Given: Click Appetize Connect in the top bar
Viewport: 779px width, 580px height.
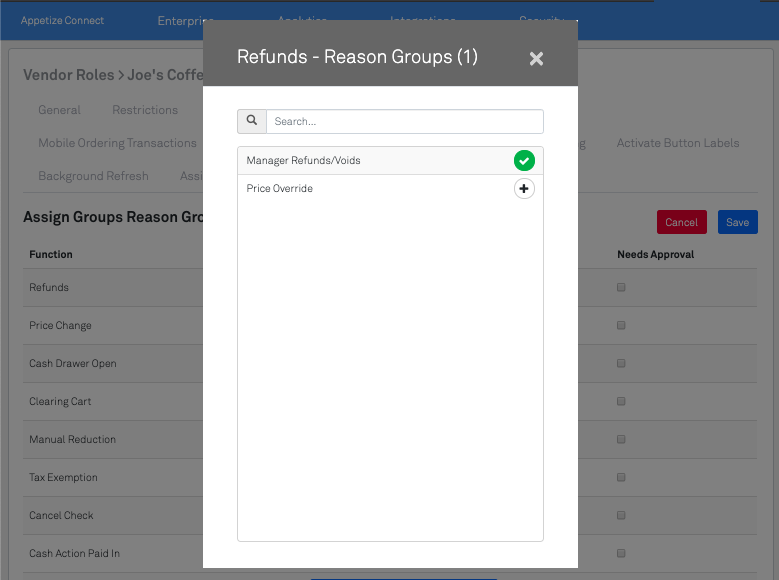Looking at the screenshot, I should point(62,20).
